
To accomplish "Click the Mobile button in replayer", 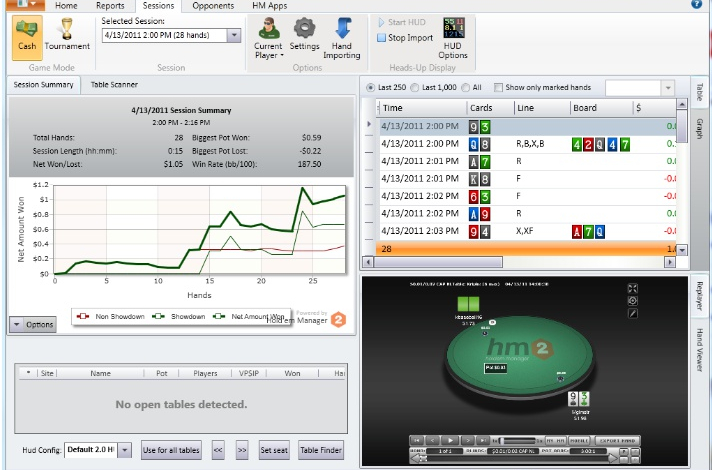I will tap(579, 440).
